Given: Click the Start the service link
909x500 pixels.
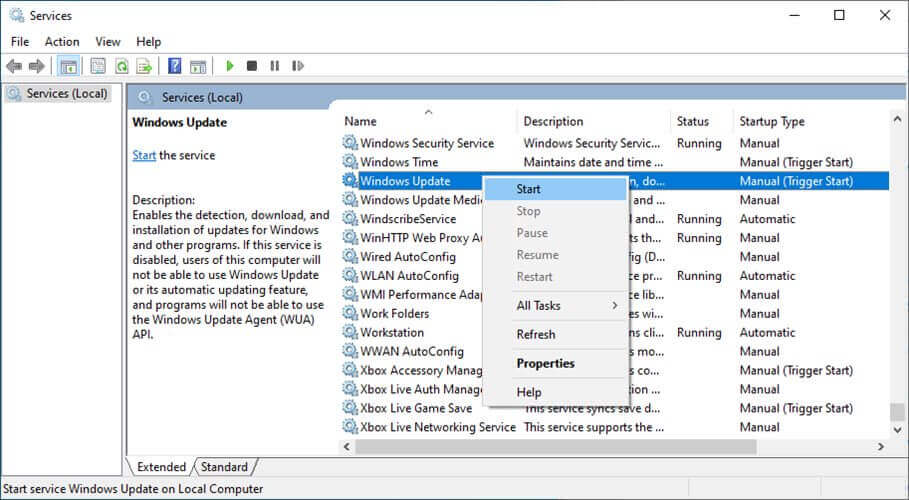Looking at the screenshot, I should (144, 155).
